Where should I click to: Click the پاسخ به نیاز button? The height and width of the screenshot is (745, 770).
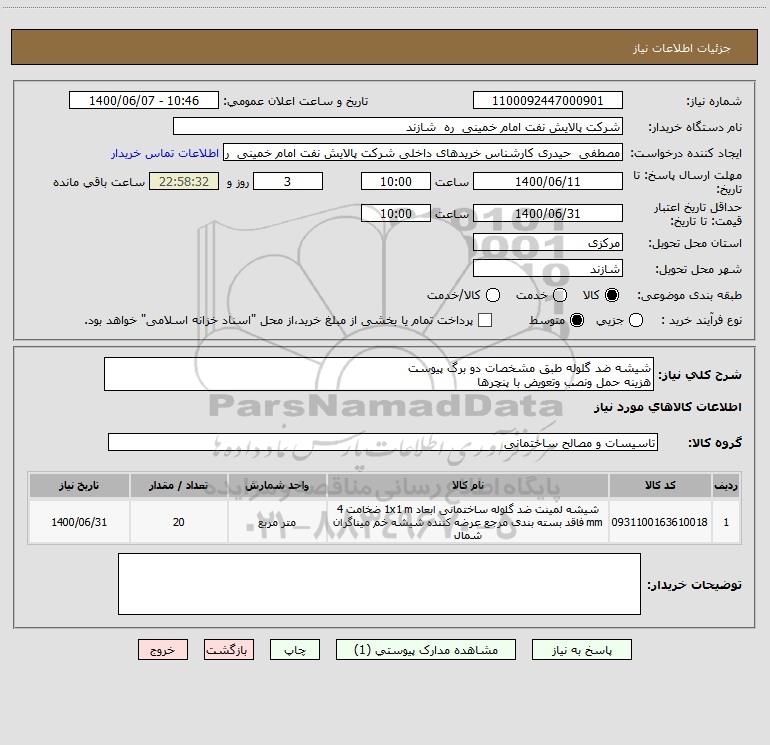[582, 650]
